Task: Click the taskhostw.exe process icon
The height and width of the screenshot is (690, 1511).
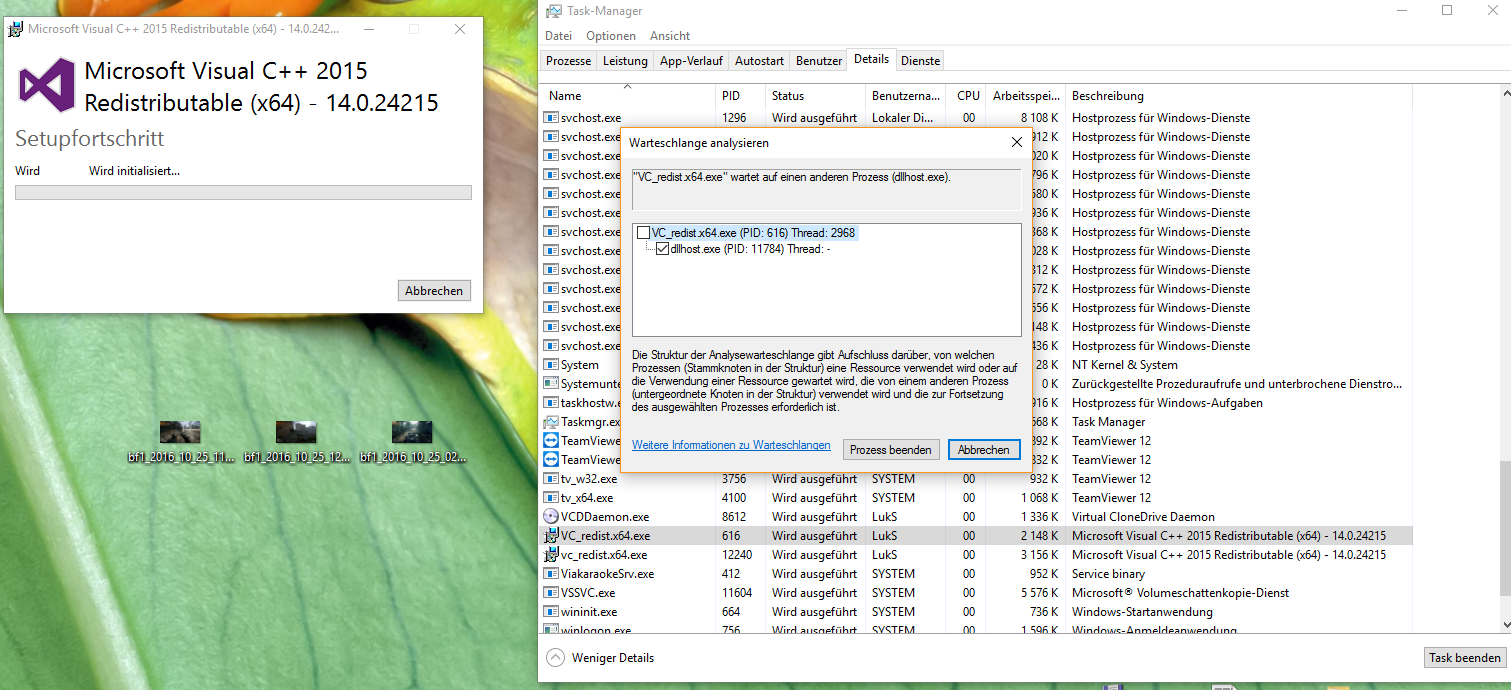Action: [x=551, y=403]
